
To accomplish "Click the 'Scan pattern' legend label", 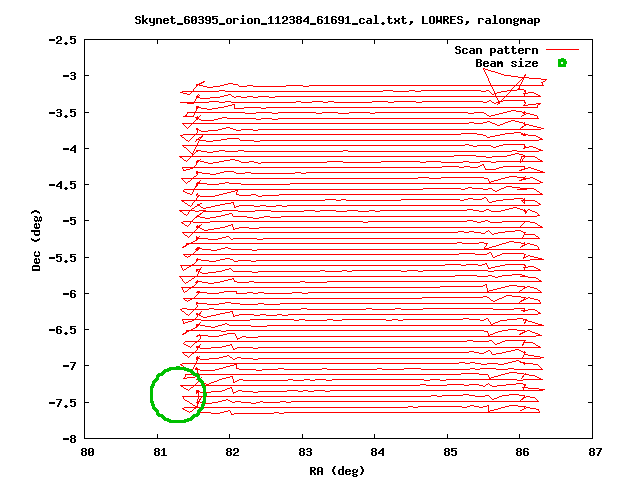I will [496, 51].
